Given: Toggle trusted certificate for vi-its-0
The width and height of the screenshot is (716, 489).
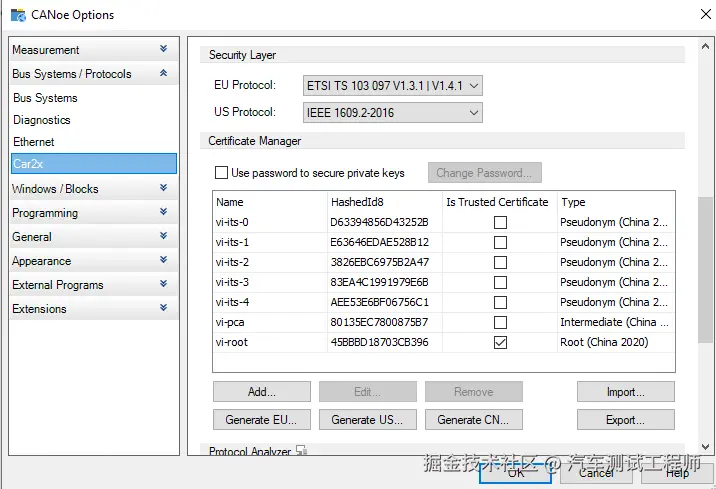Looking at the screenshot, I should pos(500,222).
